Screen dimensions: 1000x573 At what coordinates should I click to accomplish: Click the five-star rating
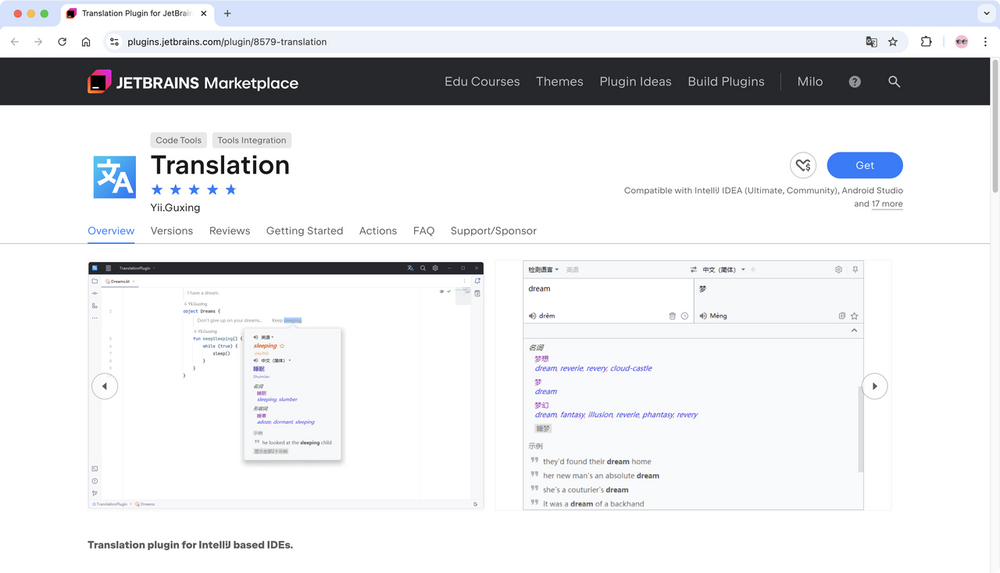click(194, 190)
